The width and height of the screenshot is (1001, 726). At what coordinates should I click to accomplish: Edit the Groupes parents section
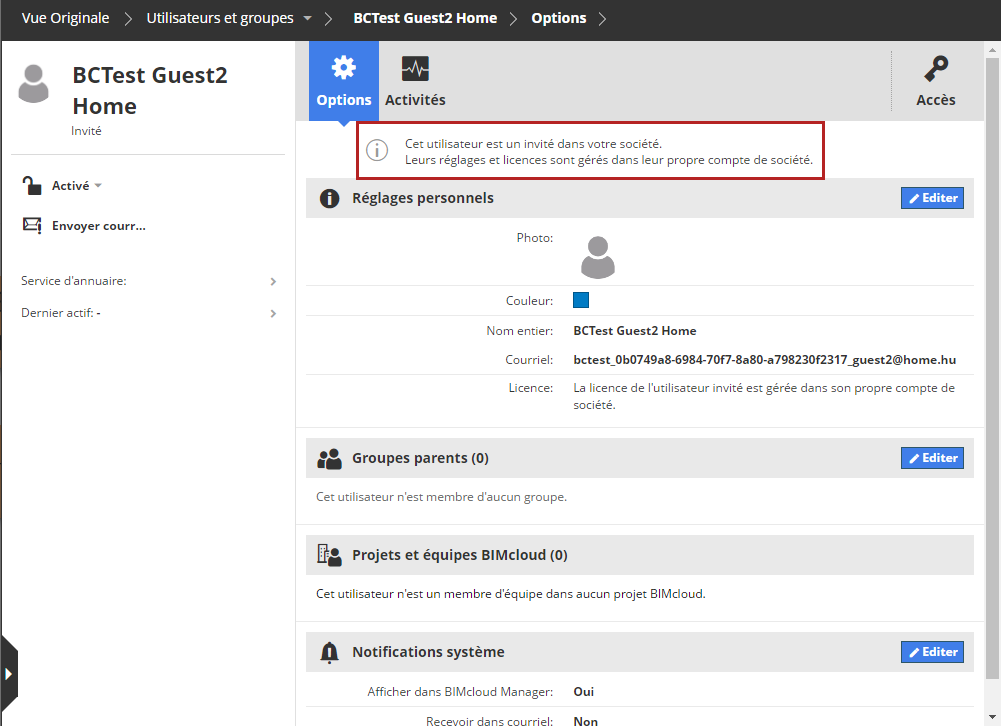coord(932,458)
